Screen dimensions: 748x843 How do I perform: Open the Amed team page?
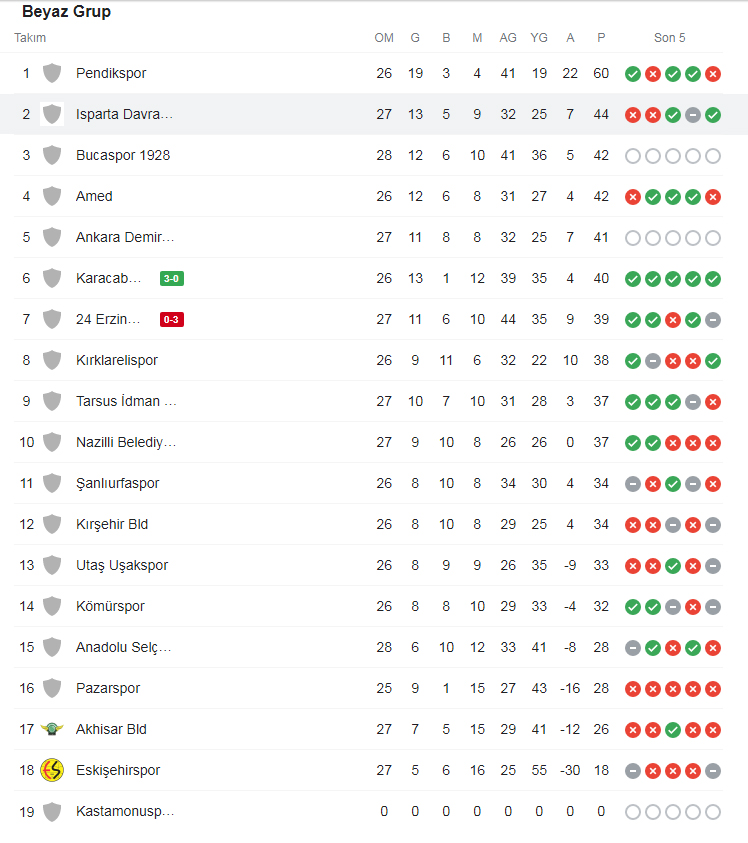coord(94,196)
